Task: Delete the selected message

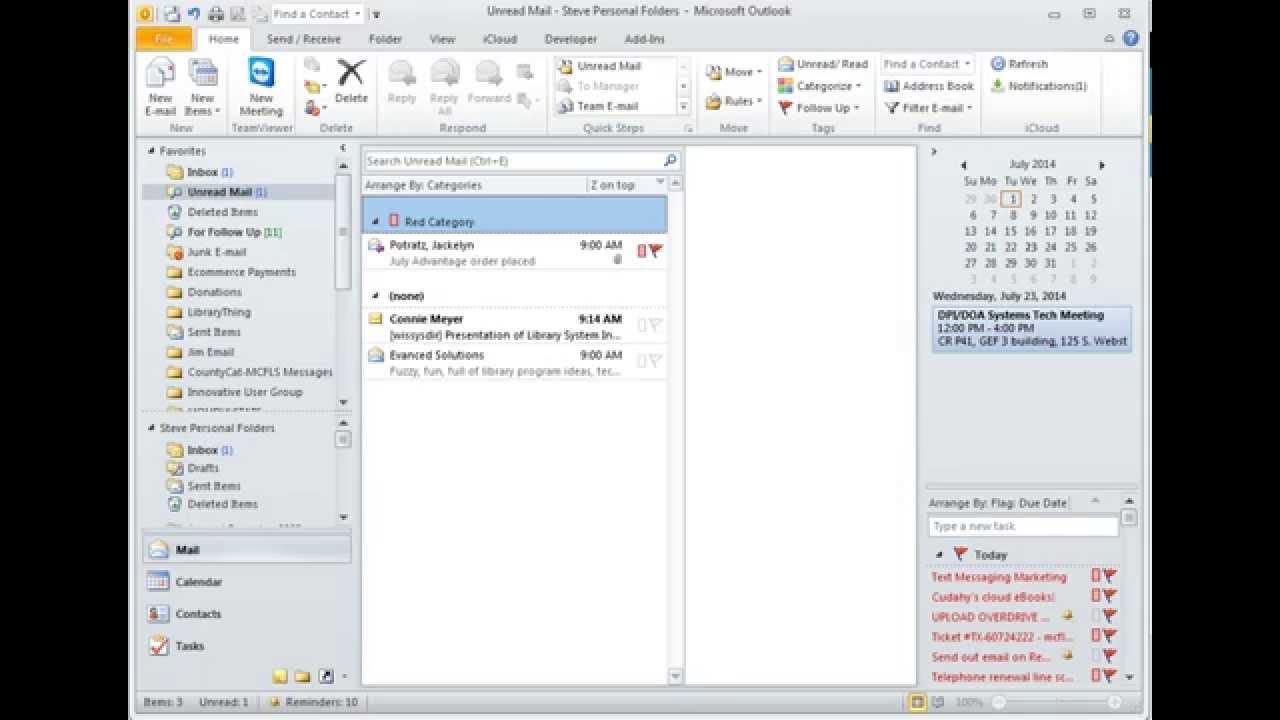Action: (x=351, y=82)
